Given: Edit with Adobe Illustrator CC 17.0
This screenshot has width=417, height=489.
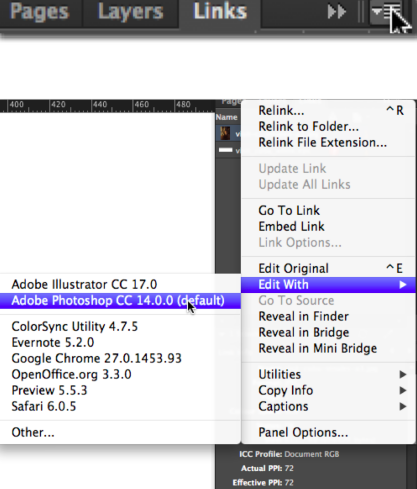Looking at the screenshot, I should coord(120,284).
